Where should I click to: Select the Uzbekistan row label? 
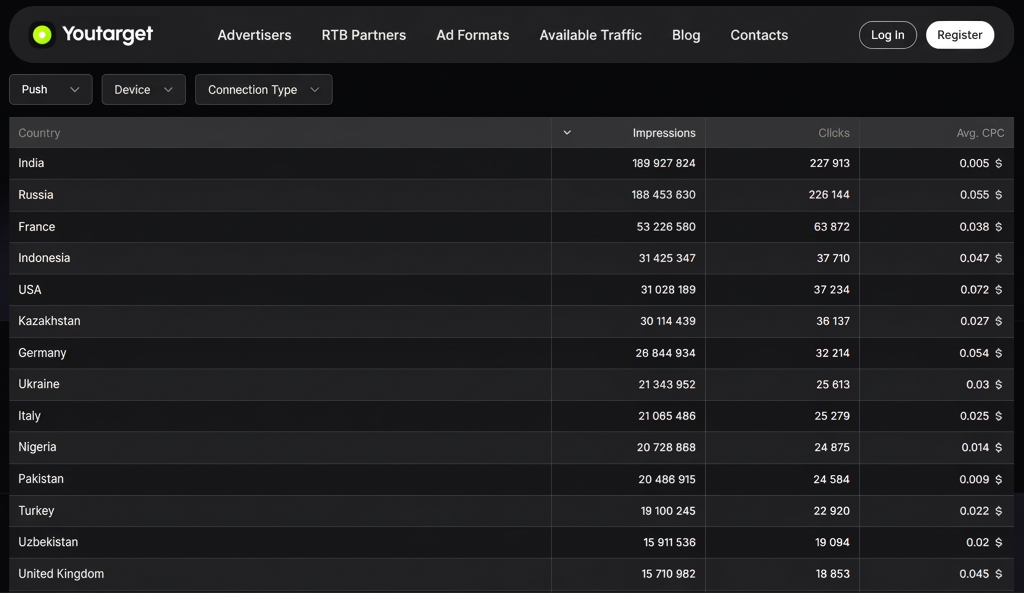(x=48, y=542)
